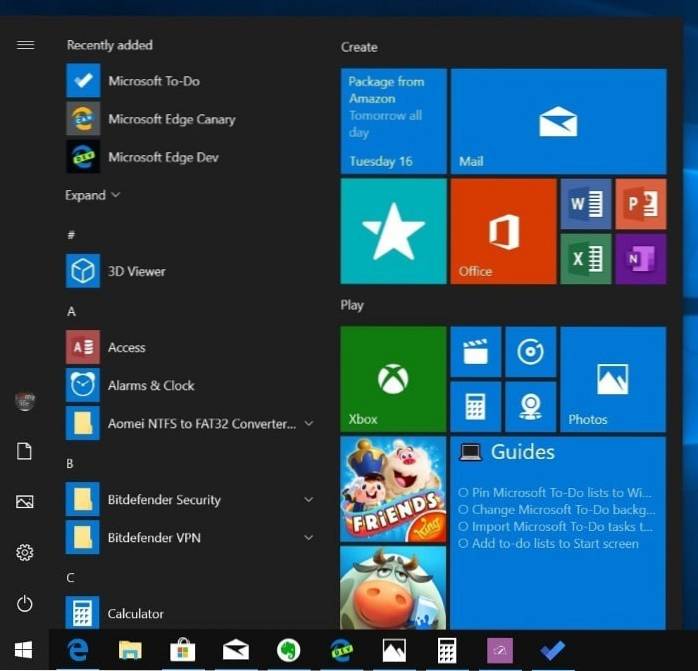
Task: Expand the Recently added list
Action: 92,195
